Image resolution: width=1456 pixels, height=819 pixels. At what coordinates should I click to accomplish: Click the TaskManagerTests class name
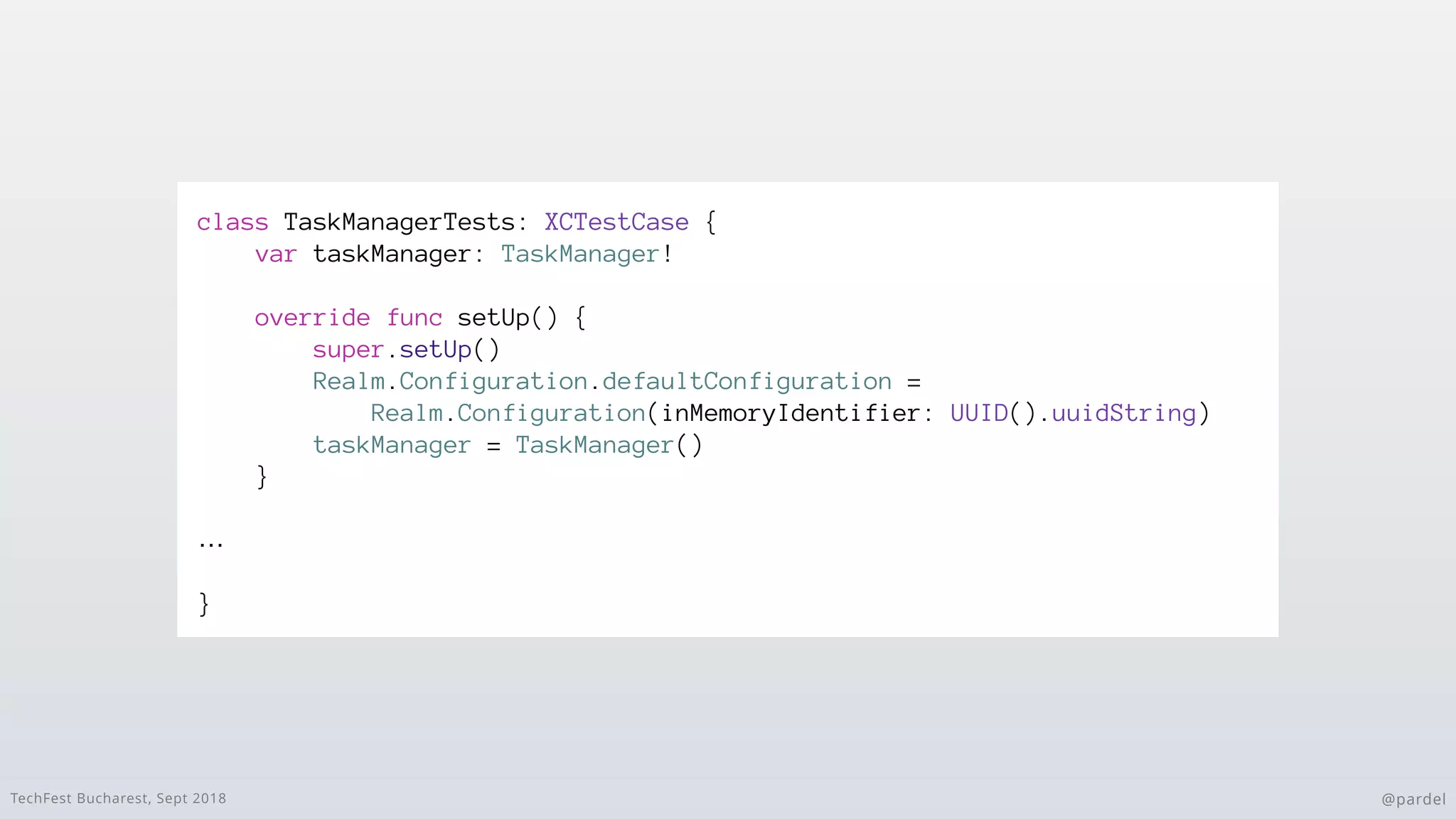(399, 222)
